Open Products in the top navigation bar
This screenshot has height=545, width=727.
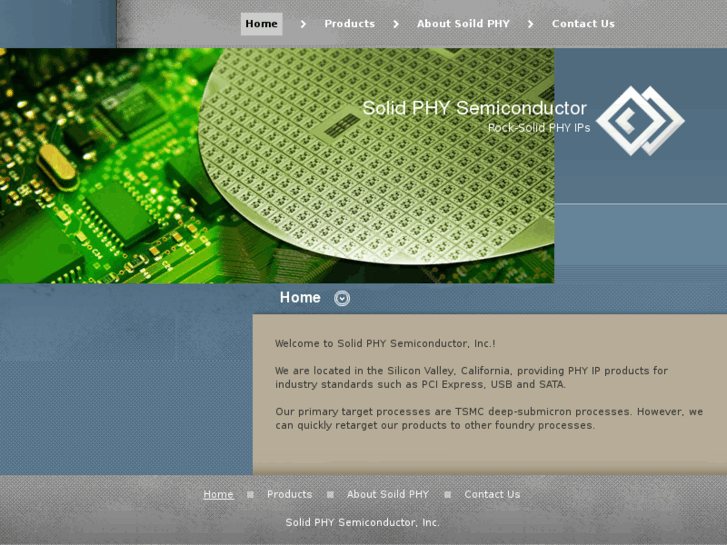click(x=349, y=24)
